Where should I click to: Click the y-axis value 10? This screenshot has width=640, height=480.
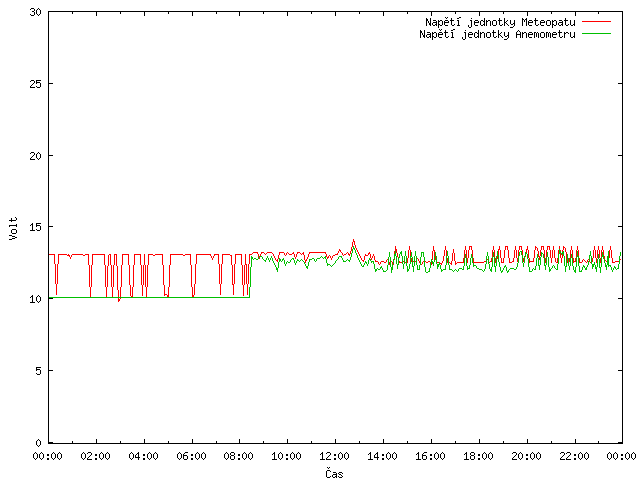coord(36,299)
